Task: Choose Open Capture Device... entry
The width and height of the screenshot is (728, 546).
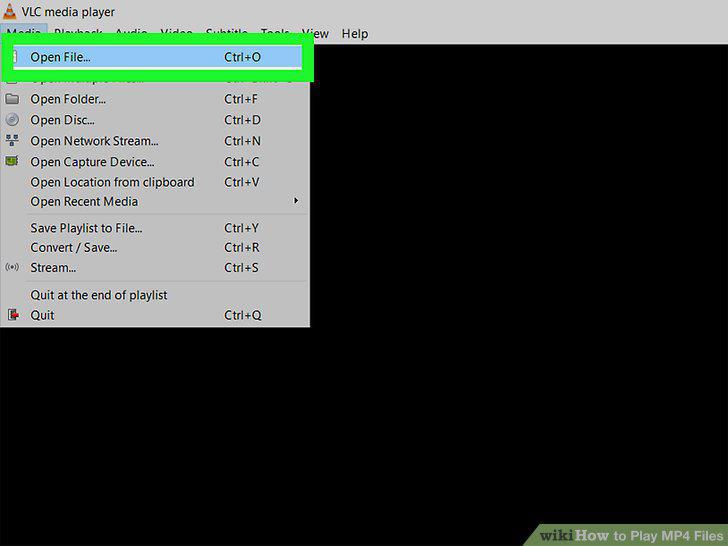Action: (155, 162)
